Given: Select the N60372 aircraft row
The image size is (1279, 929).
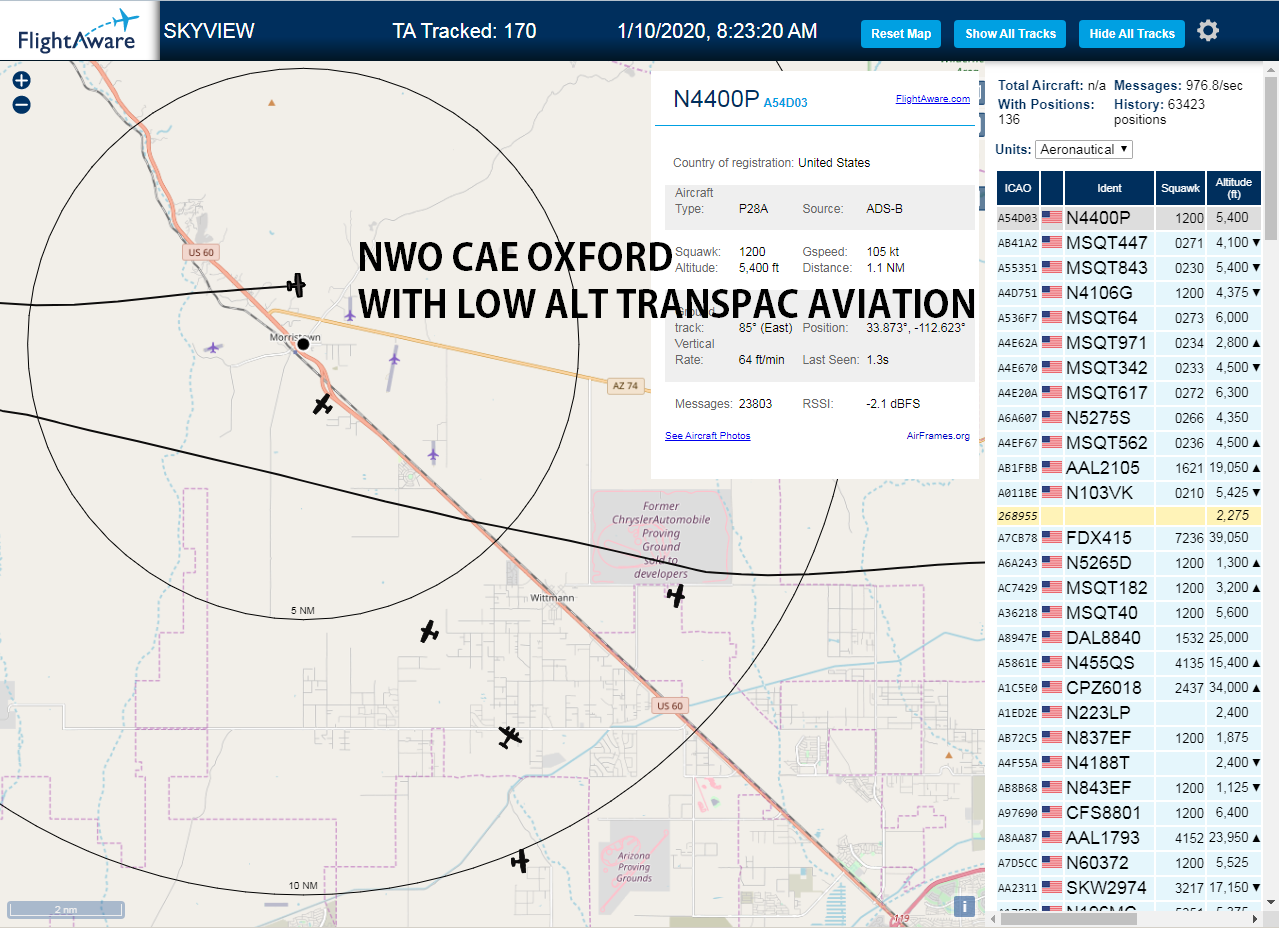Looking at the screenshot, I should [x=1129, y=862].
